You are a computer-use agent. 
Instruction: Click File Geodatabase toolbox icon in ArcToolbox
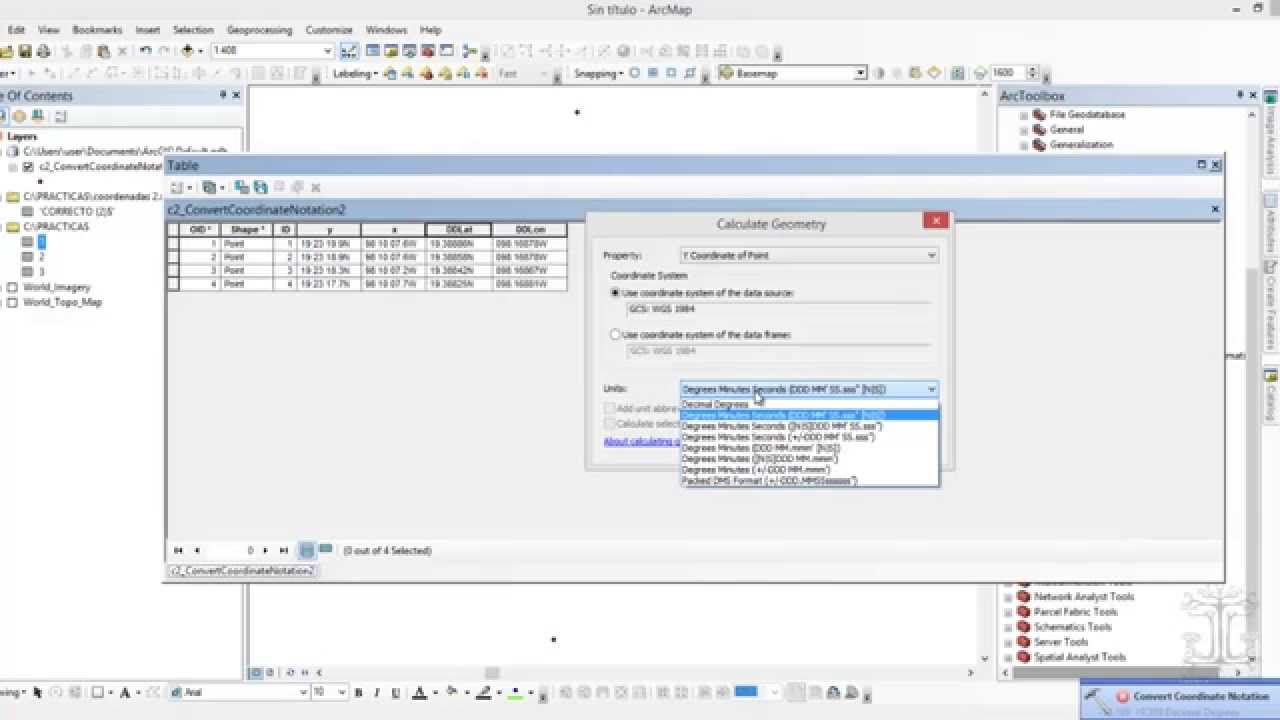1040,115
